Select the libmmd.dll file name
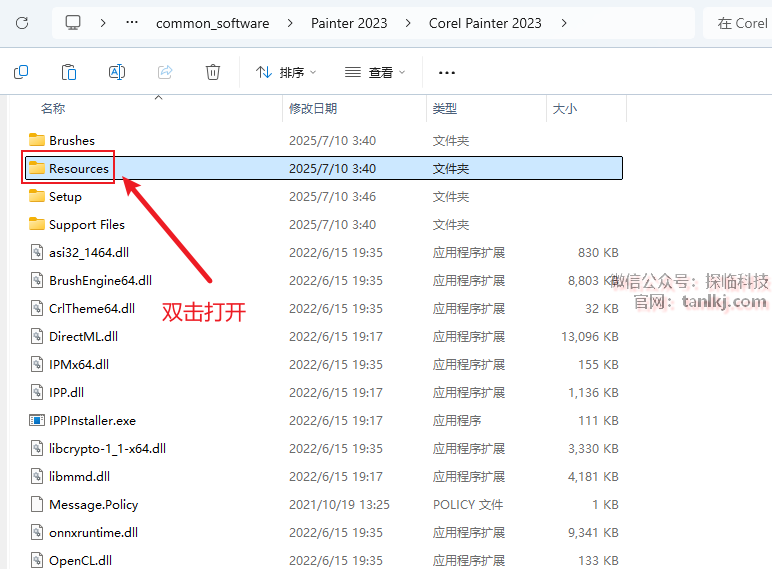This screenshot has height=574, width=772. 79,477
